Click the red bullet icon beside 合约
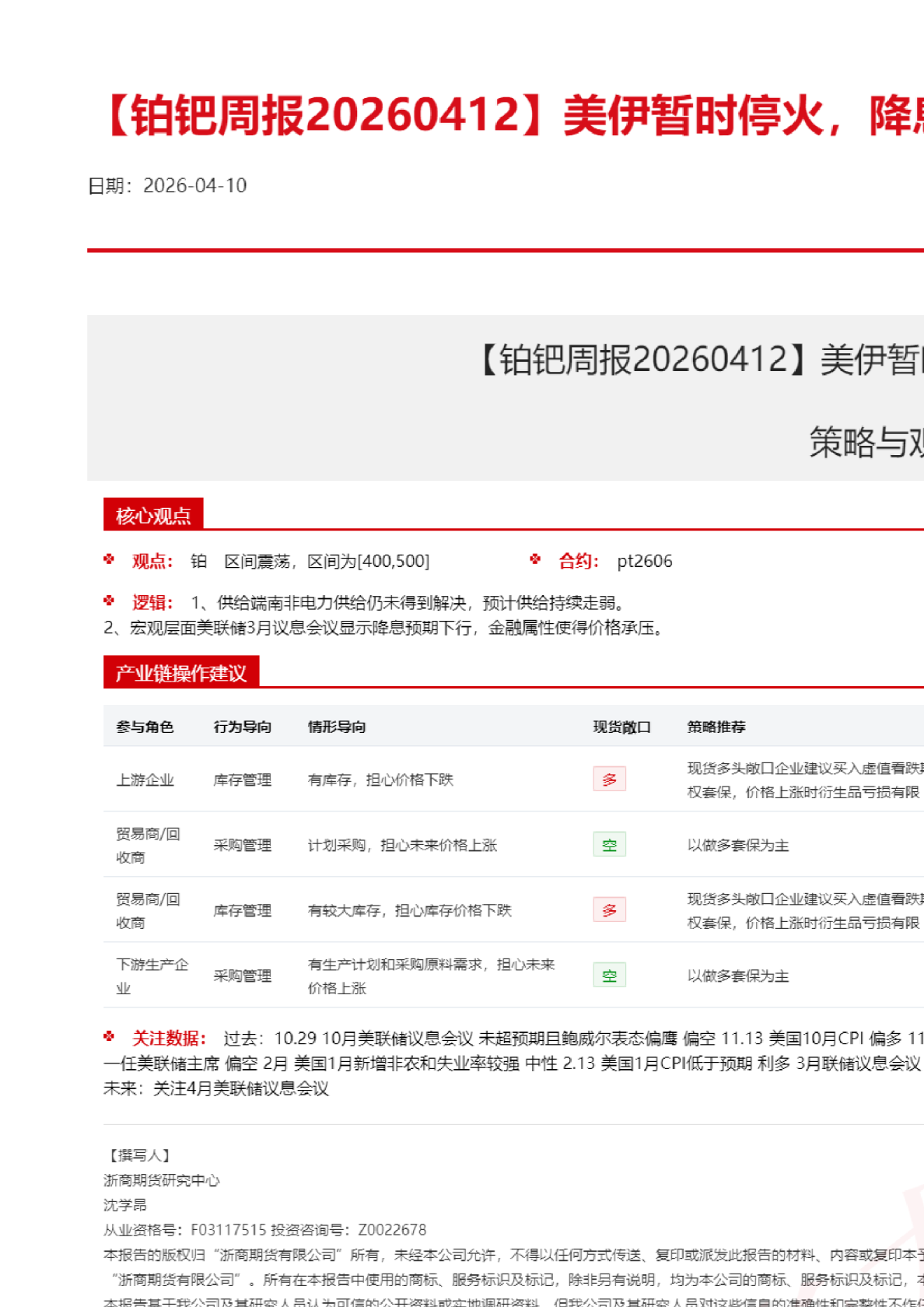This screenshot has height=1307, width=924. [x=535, y=559]
